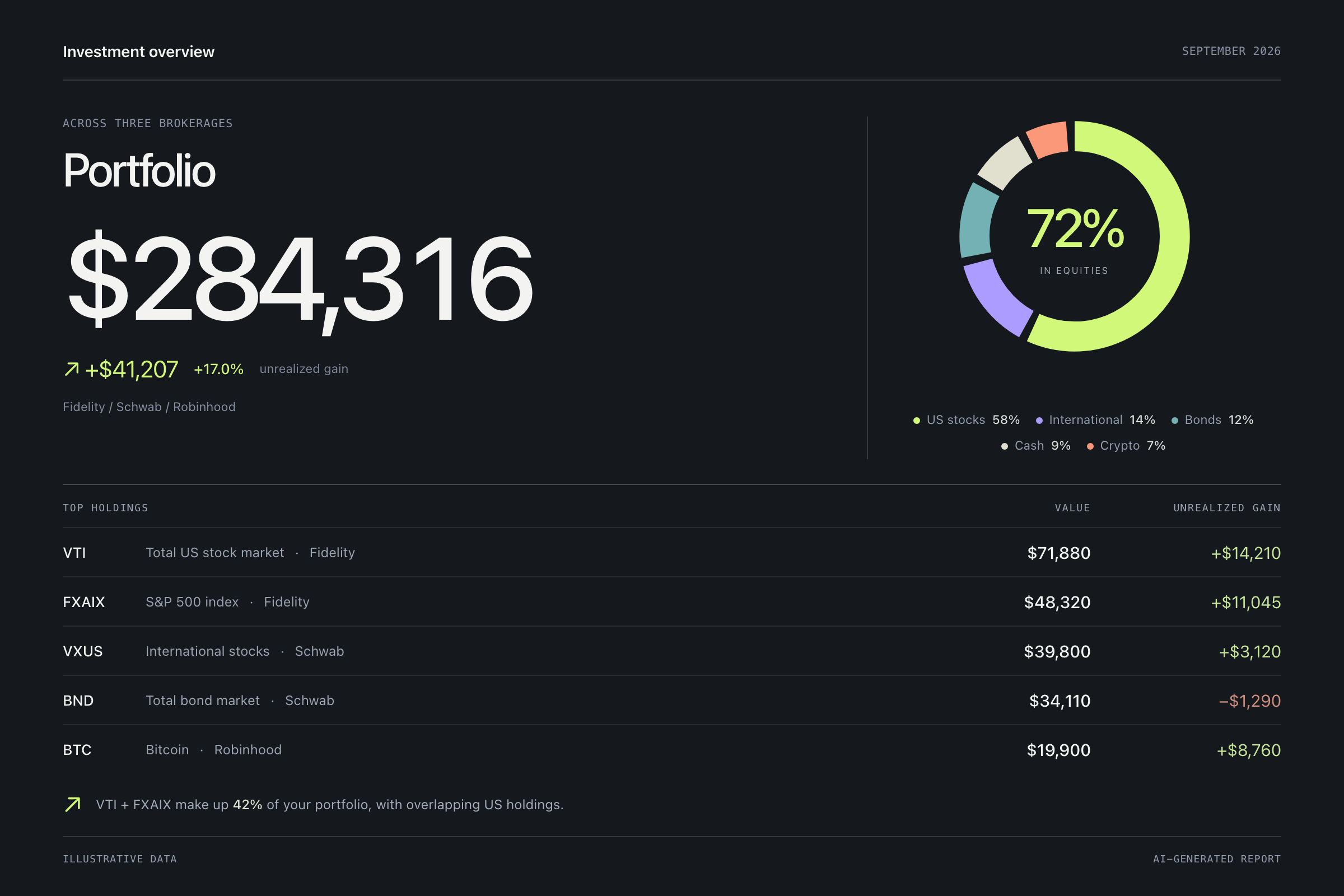Select the beige donut chart segment

pos(1004,162)
